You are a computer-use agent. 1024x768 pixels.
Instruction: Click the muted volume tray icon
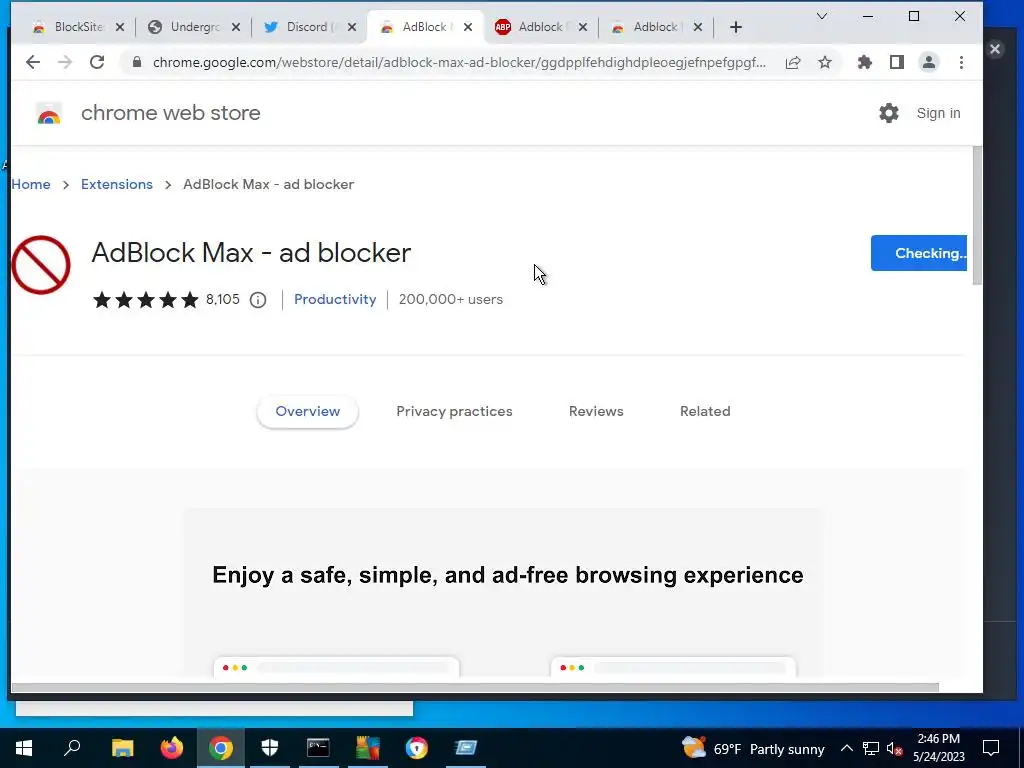point(895,748)
